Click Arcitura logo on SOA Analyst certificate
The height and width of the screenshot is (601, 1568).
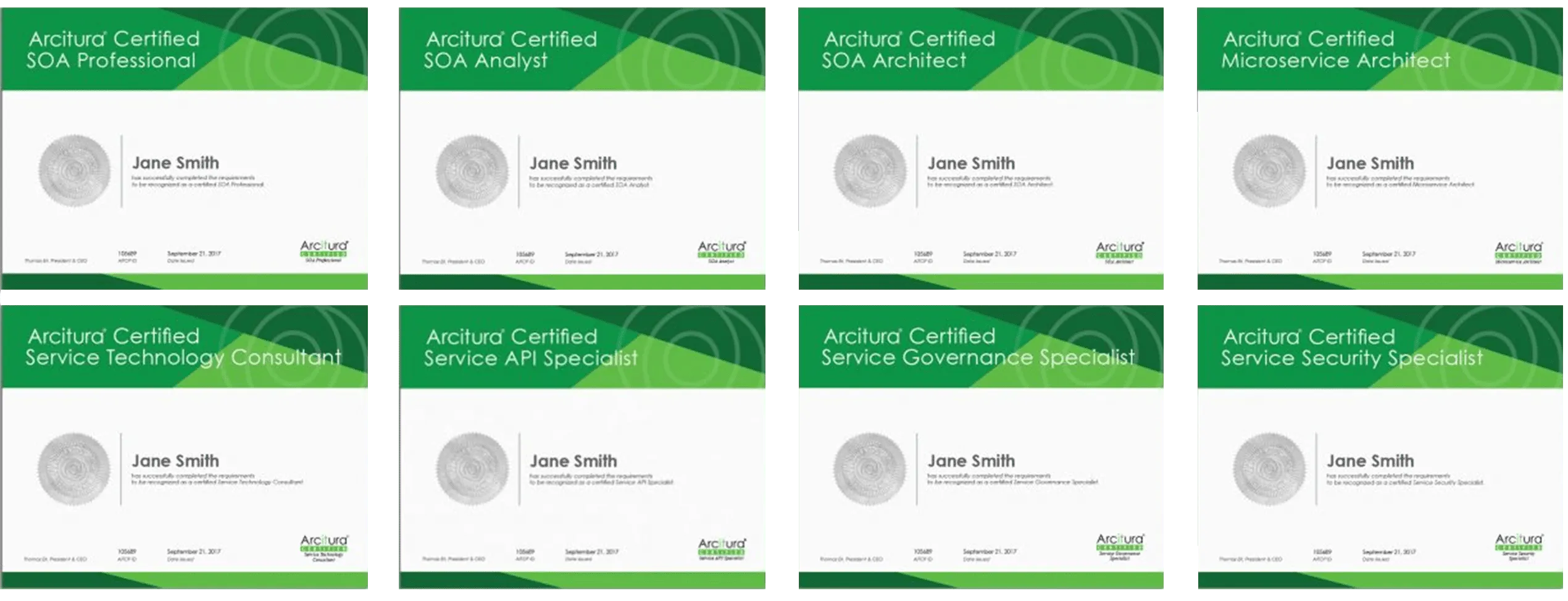pyautogui.click(x=722, y=251)
